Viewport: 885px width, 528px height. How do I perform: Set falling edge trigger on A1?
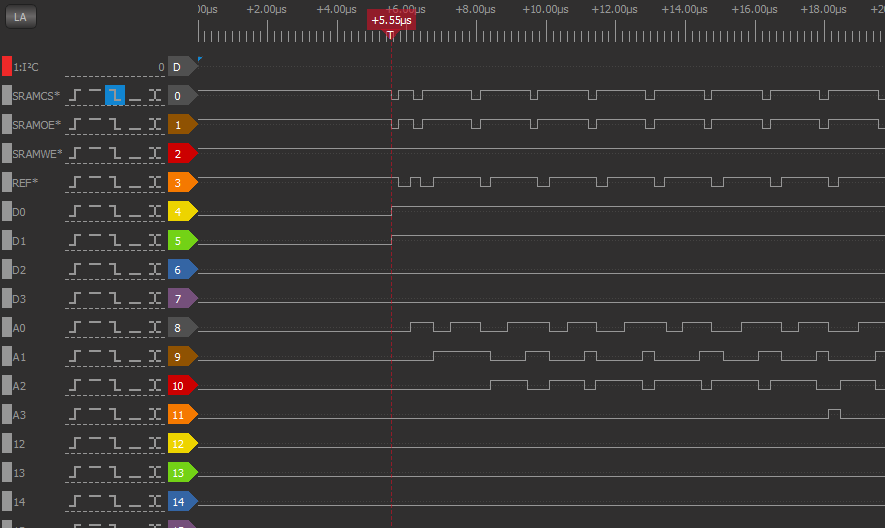[x=115, y=357]
